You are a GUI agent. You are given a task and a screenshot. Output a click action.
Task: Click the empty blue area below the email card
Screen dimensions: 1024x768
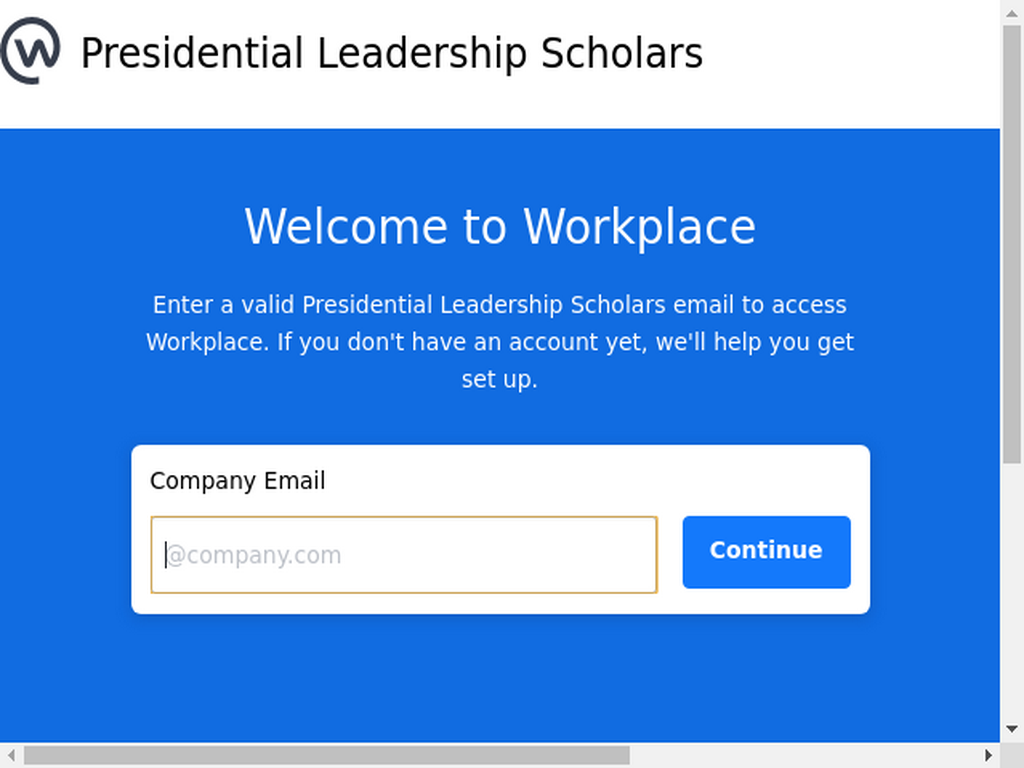coord(500,679)
